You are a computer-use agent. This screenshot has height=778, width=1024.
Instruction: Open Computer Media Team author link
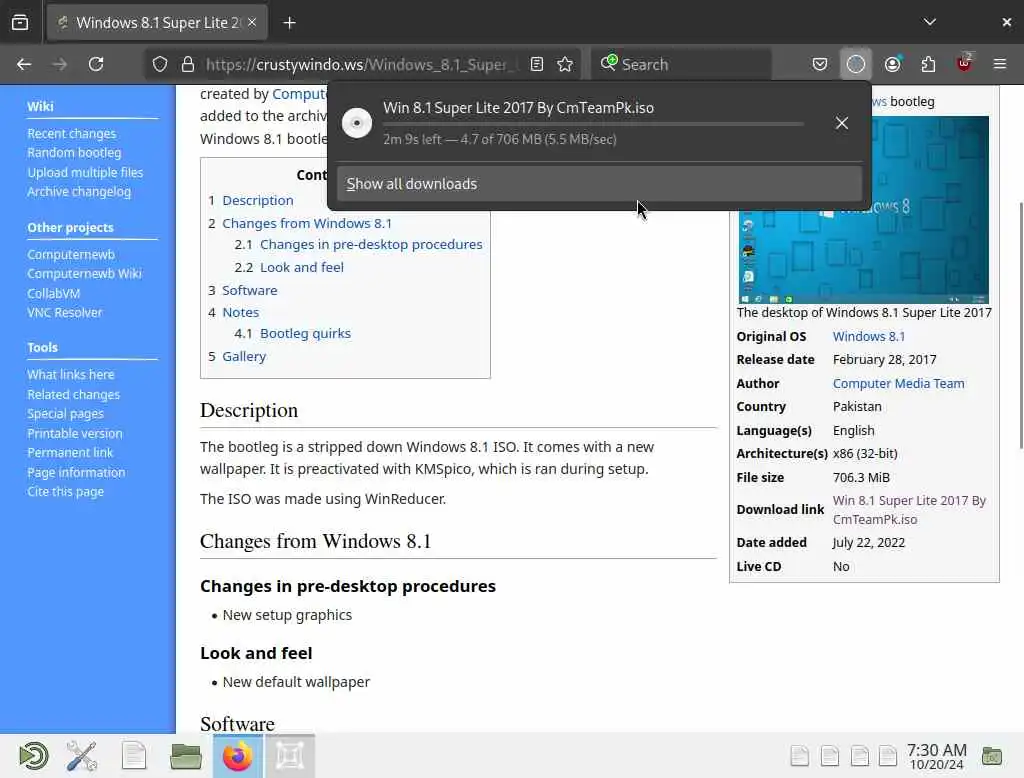click(x=898, y=383)
